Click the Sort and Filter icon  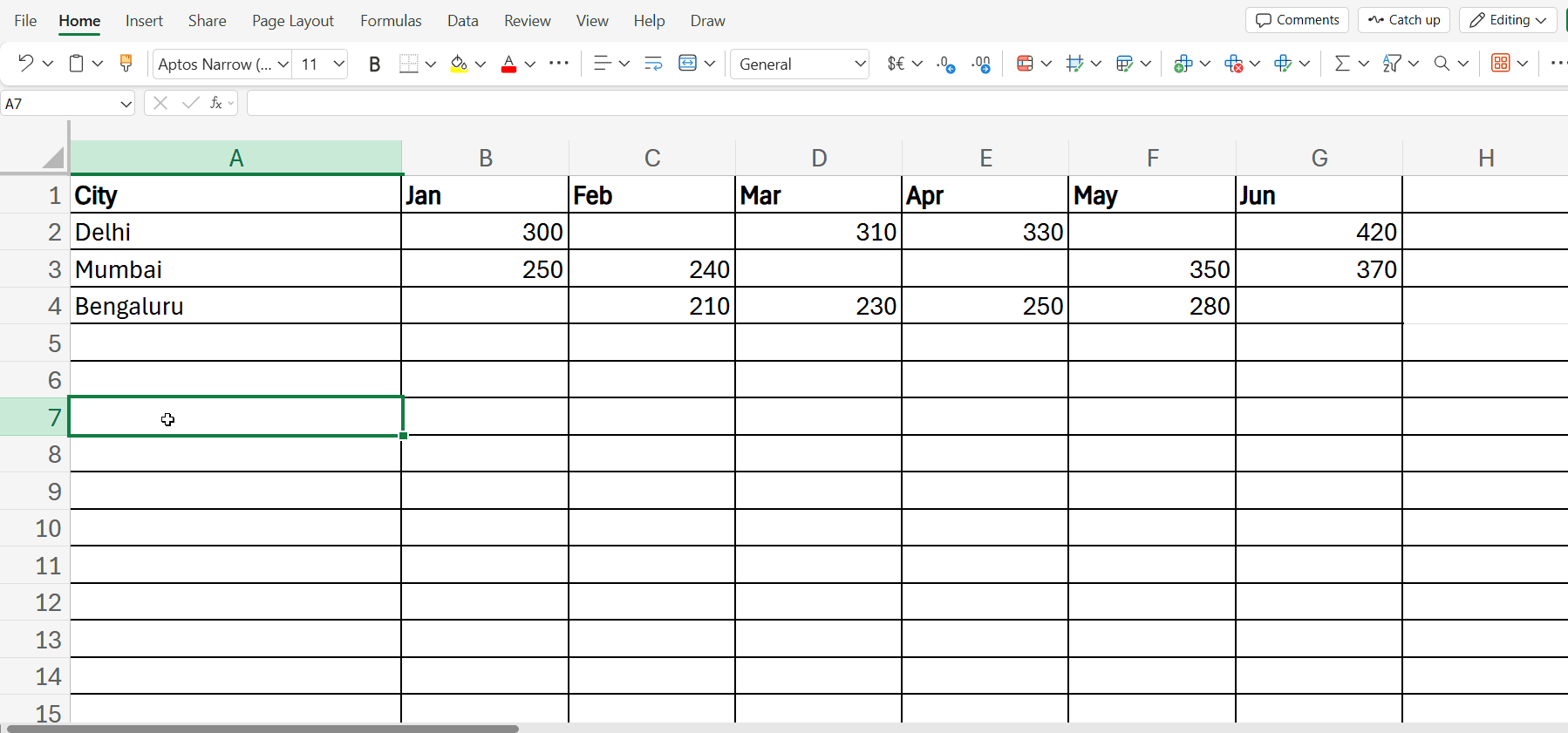(1392, 64)
